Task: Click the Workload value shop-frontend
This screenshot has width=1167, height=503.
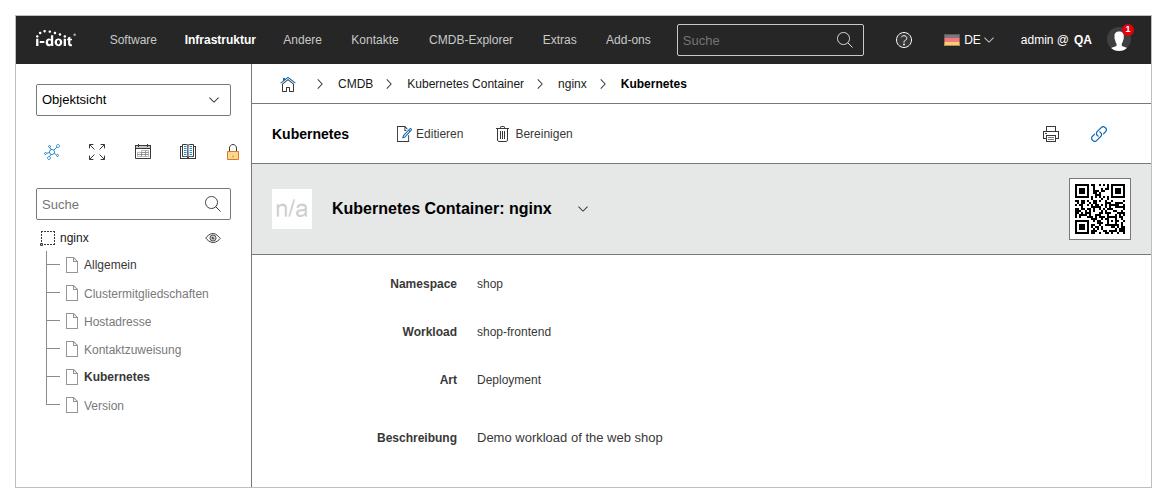Action: [x=514, y=332]
